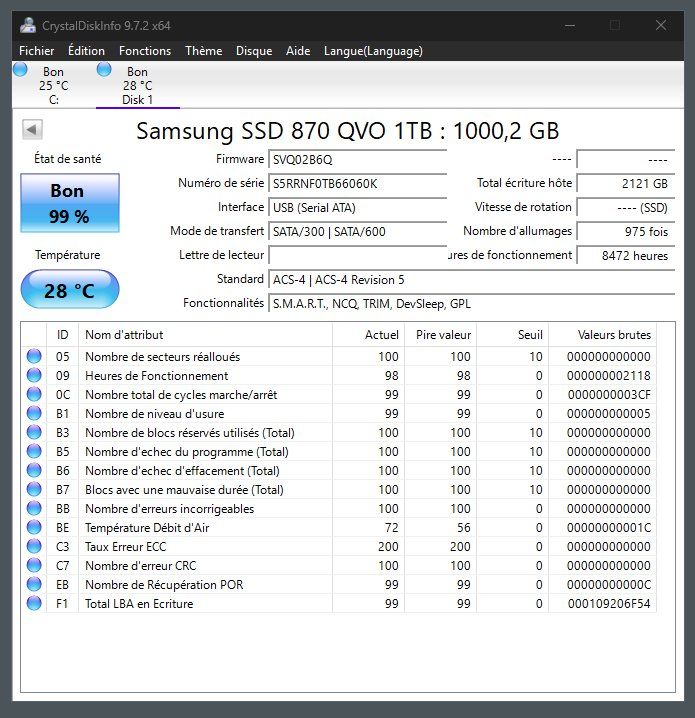The image size is (695, 718).
Task: Minimize the CrystalDiskInfo window
Action: 570,25
